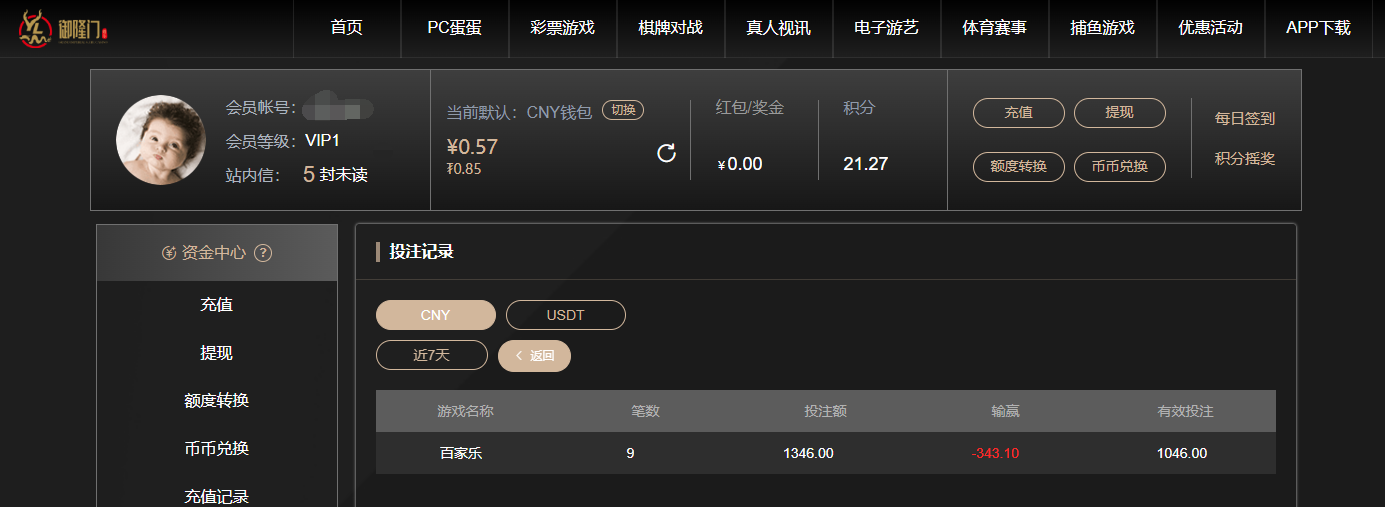Click the 百家乐 row in betting records
The height and width of the screenshot is (507, 1385).
coord(826,453)
